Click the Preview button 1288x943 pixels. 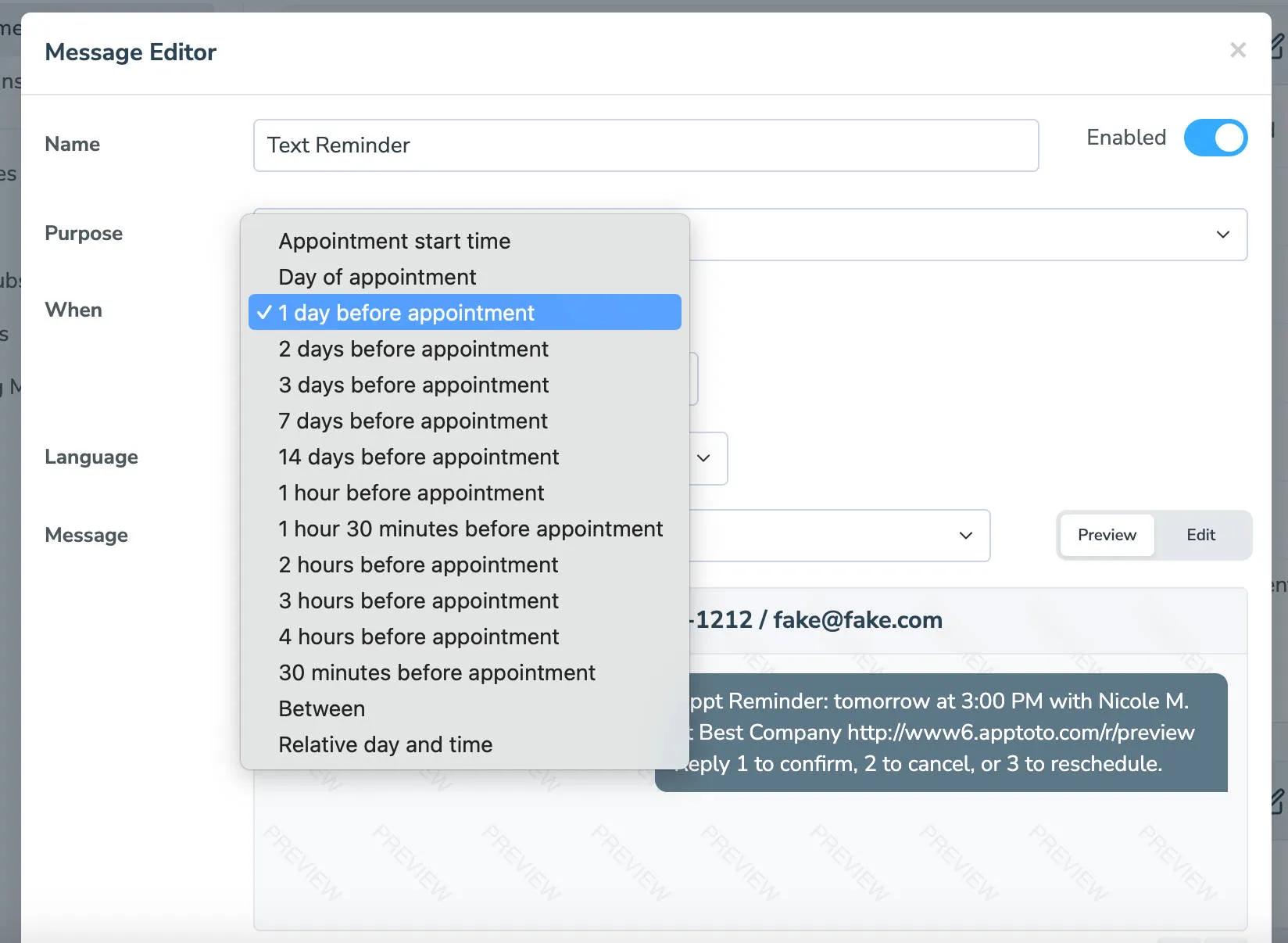1106,535
